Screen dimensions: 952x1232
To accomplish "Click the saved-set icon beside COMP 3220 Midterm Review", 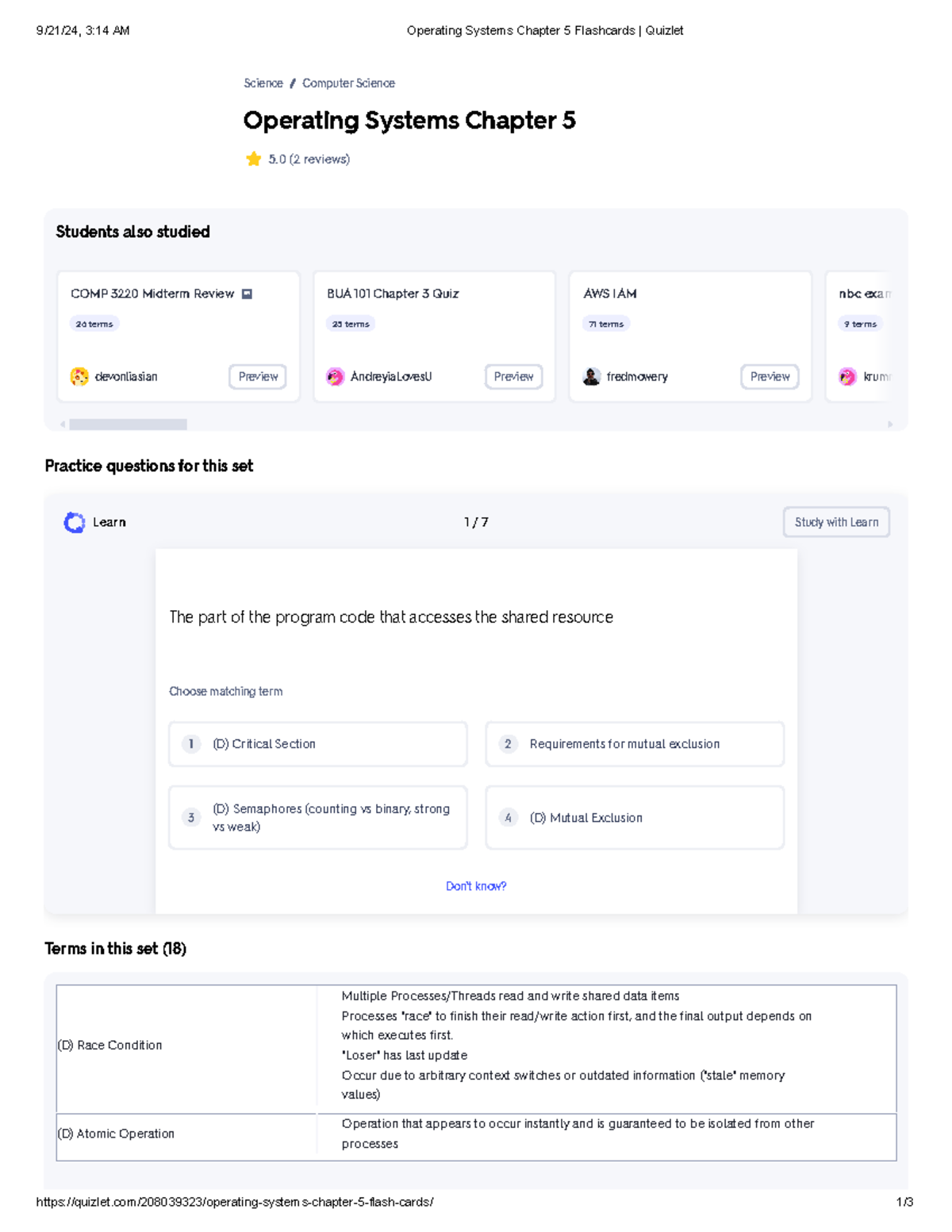I will tap(247, 294).
